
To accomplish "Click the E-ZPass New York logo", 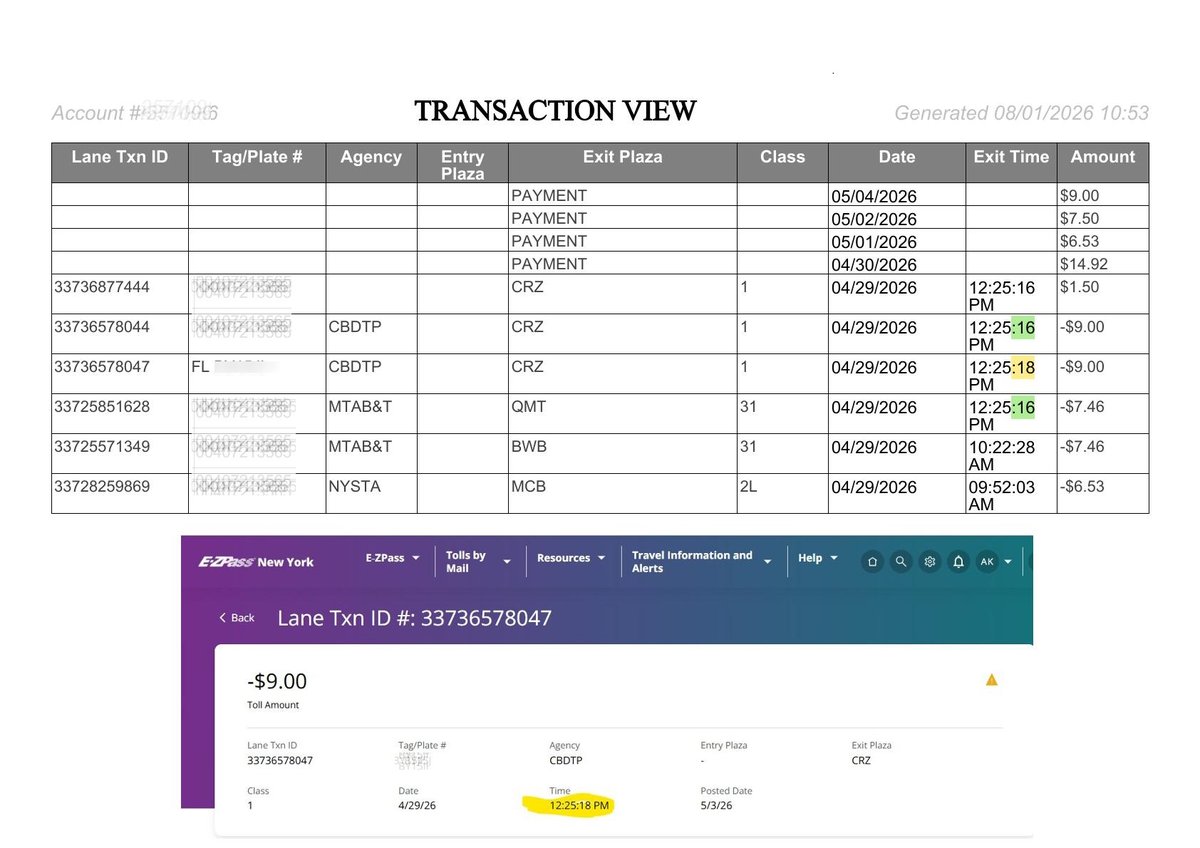I will (x=256, y=562).
